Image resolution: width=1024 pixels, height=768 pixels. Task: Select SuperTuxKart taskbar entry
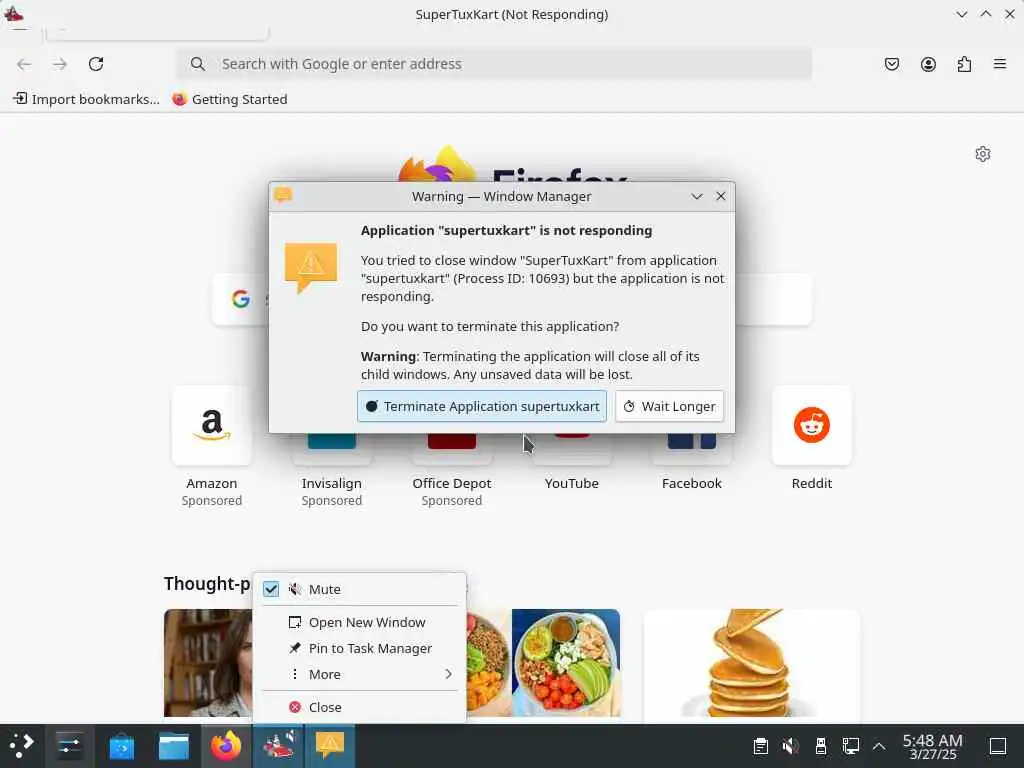click(278, 745)
